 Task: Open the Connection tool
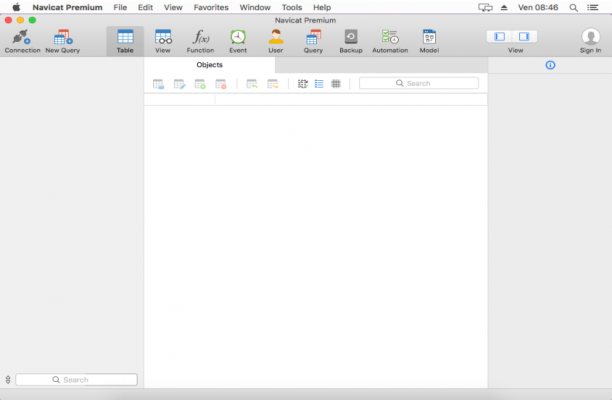point(22,41)
